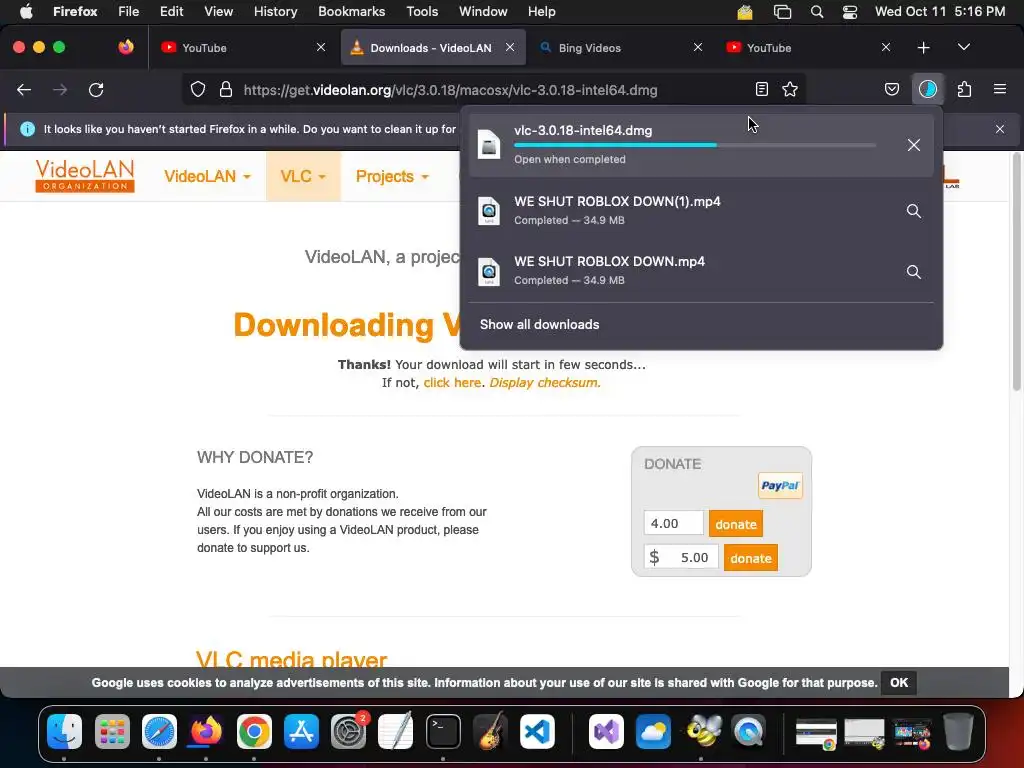The width and height of the screenshot is (1024, 768).
Task: Open the Apple menu
Action: [25, 12]
